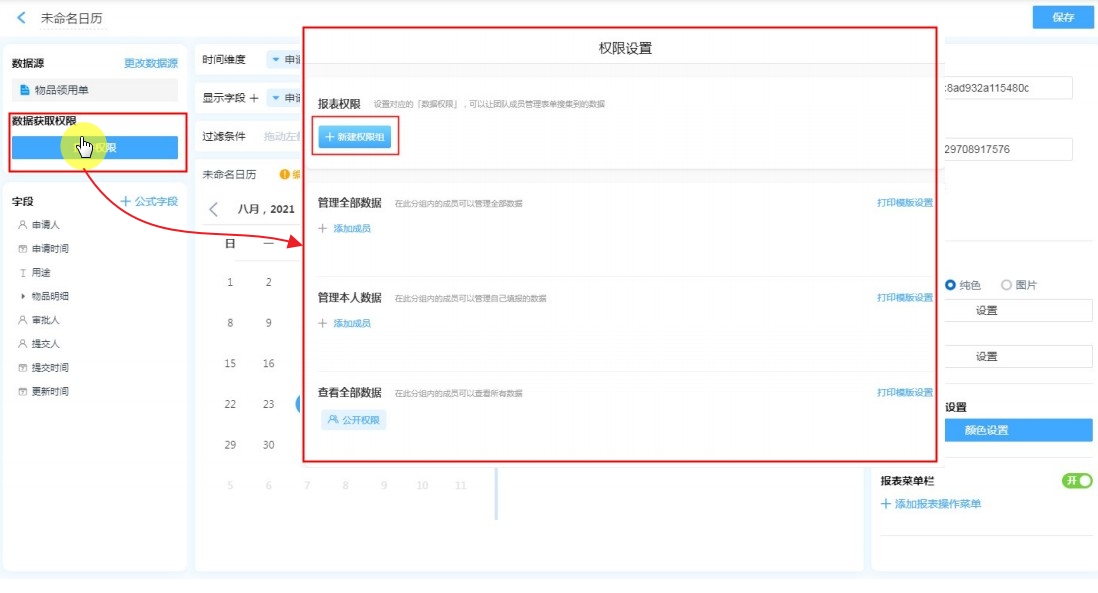Toggle the 报表菜单栏 switch off

tap(1076, 481)
